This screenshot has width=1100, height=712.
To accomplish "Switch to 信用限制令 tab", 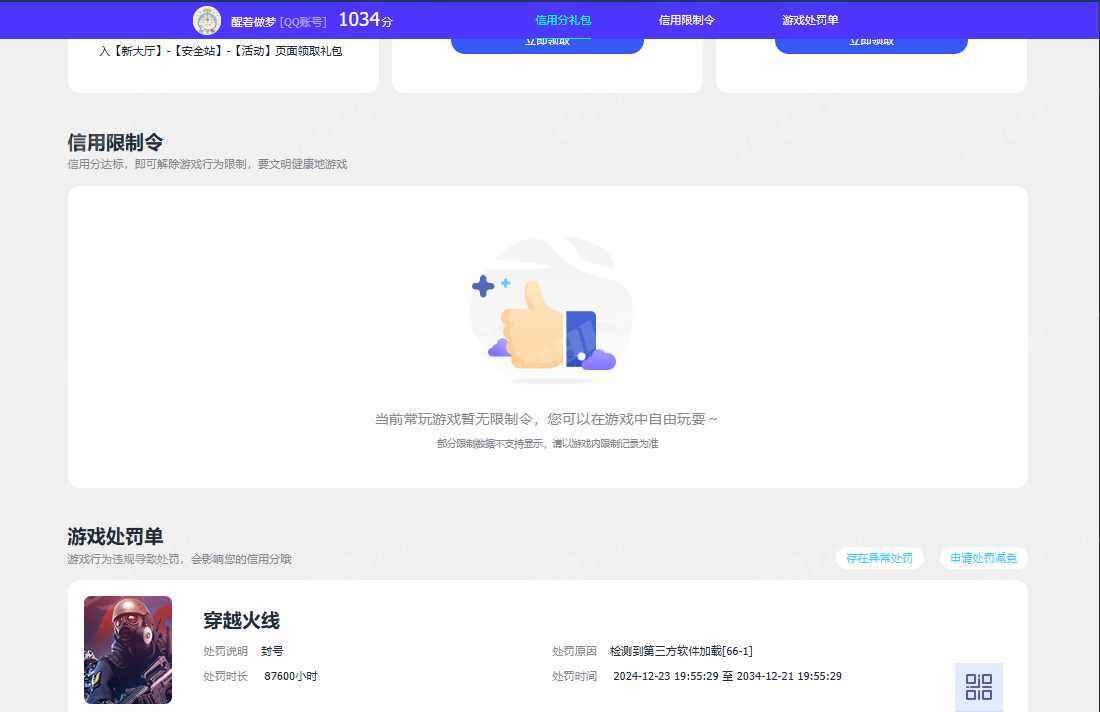I will (686, 20).
